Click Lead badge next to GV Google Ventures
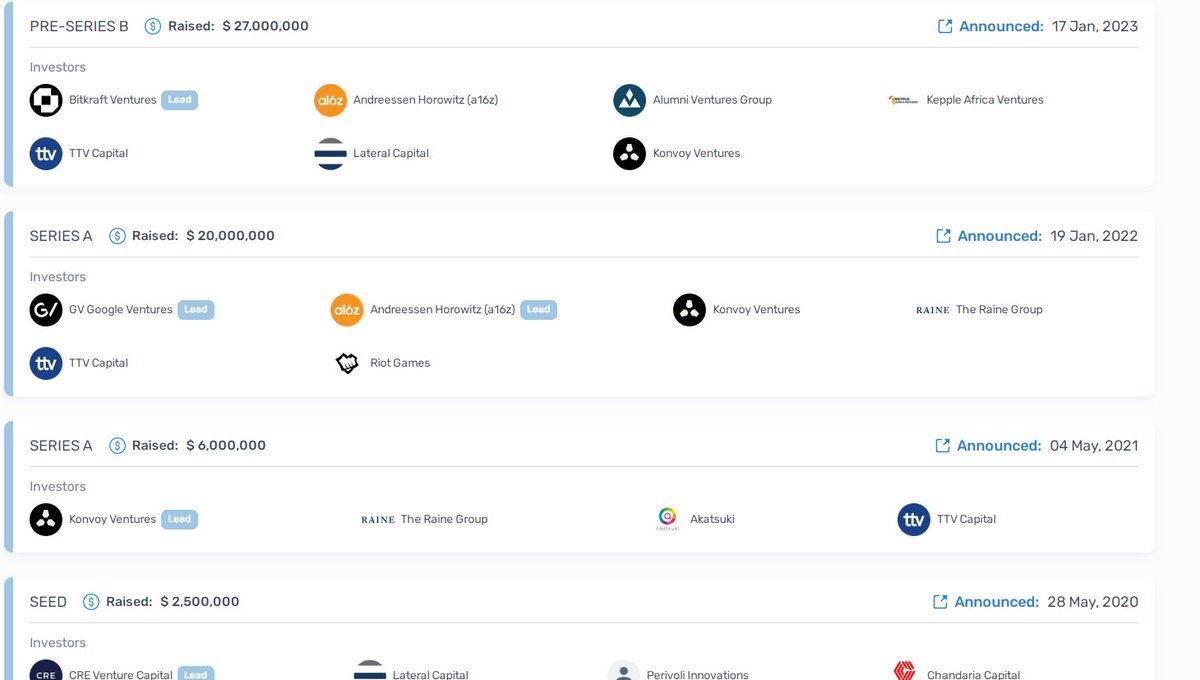1200x680 pixels. 196,310
